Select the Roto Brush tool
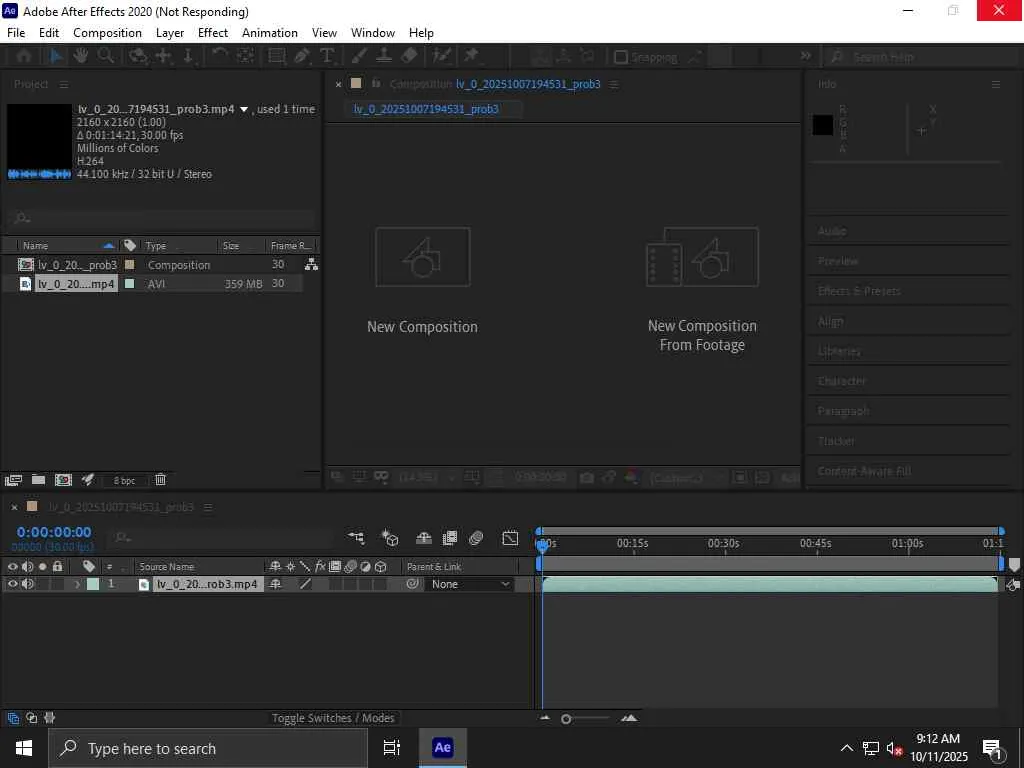This screenshot has width=1024, height=768. click(x=442, y=57)
